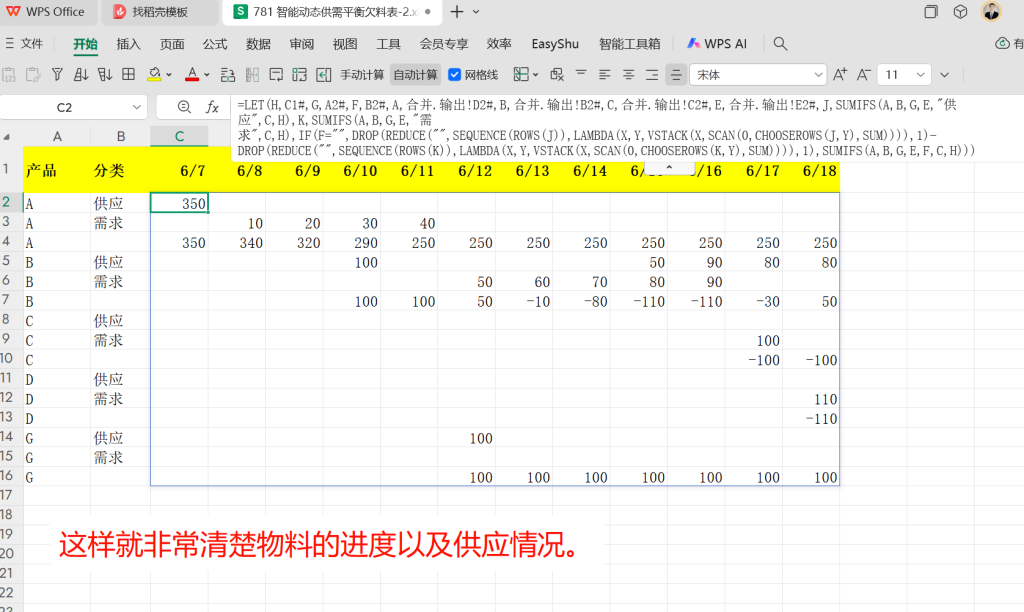Open the font size 11 dropdown
The height and width of the screenshot is (612, 1024).
point(920,75)
